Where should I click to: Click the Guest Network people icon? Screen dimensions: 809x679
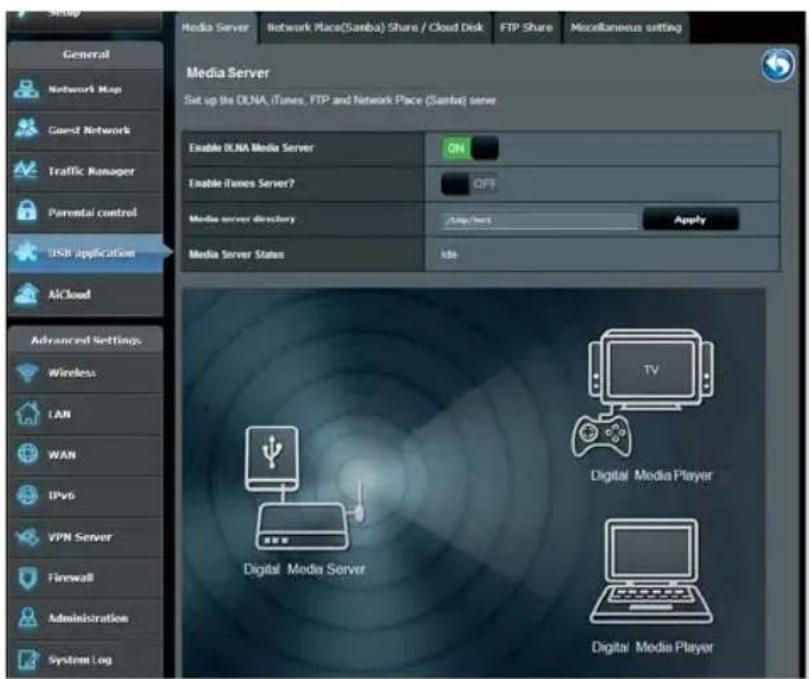tap(26, 129)
